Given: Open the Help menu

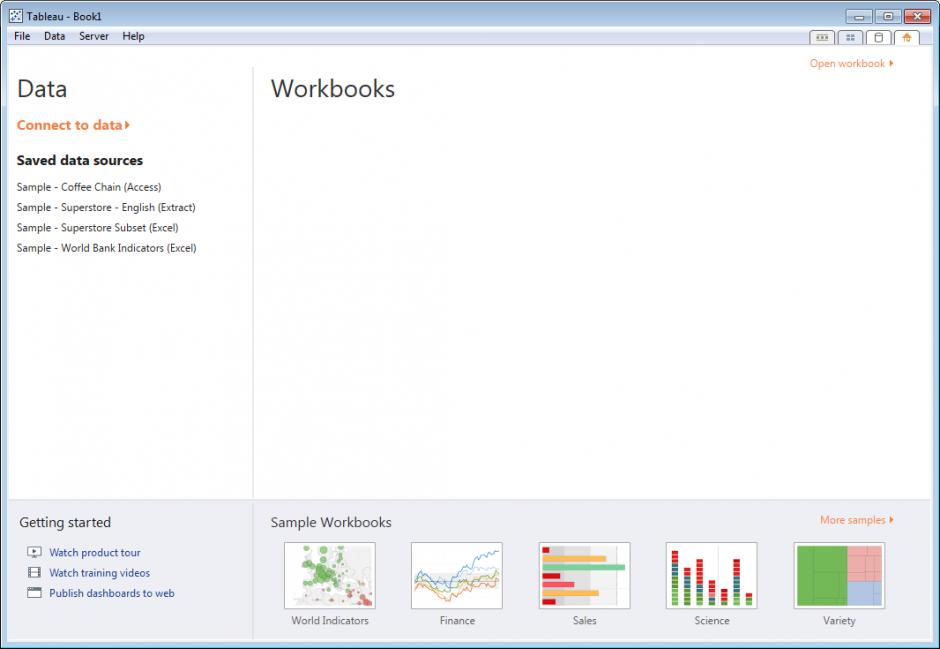Looking at the screenshot, I should click(133, 36).
